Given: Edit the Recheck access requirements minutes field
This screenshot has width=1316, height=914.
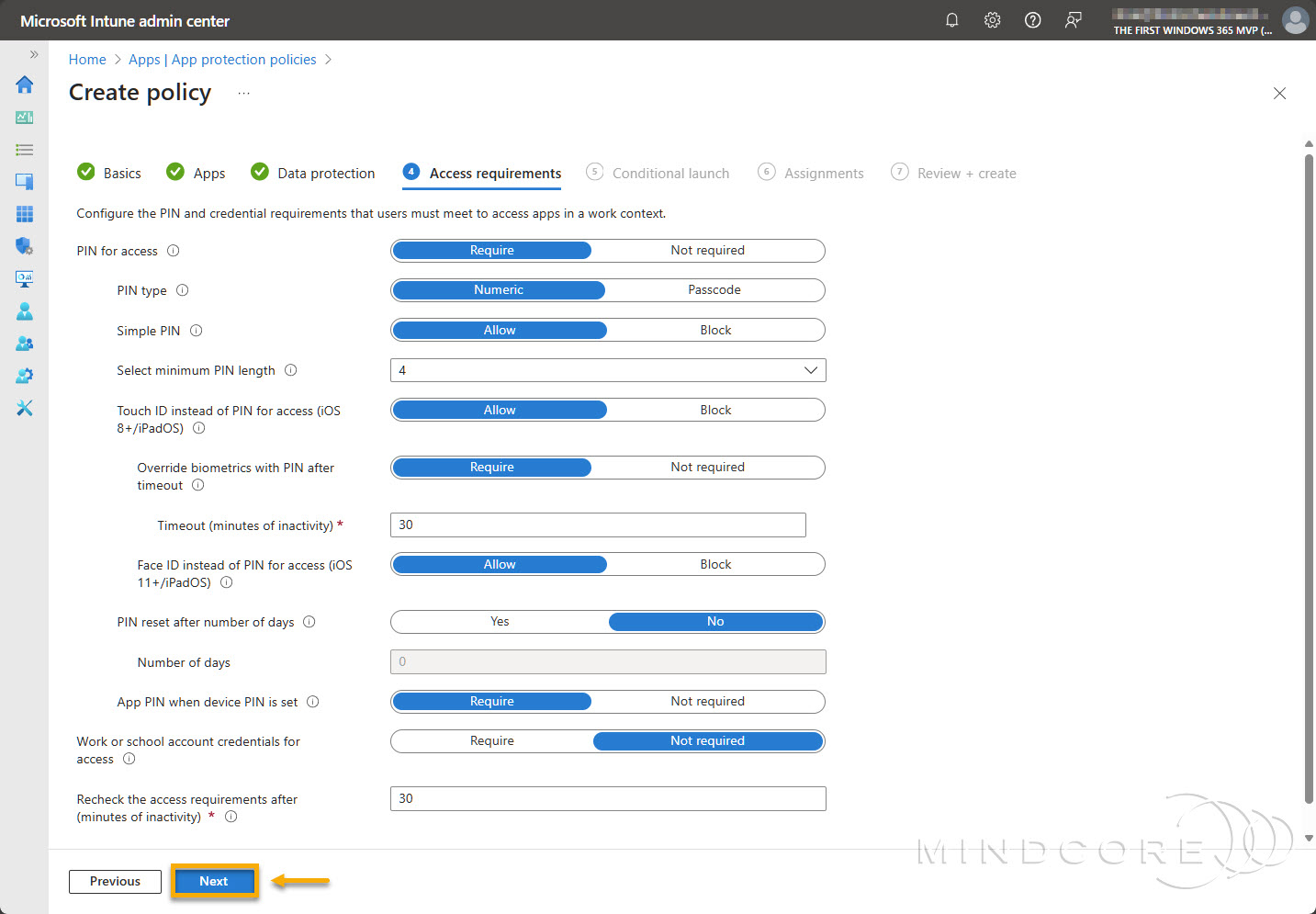Looking at the screenshot, I should tap(608, 798).
